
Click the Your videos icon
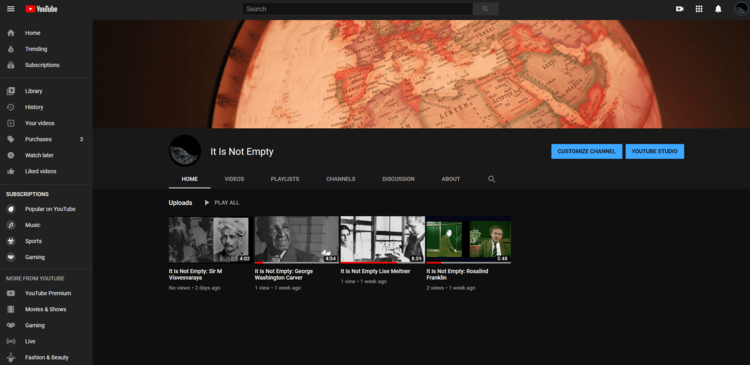(x=11, y=123)
